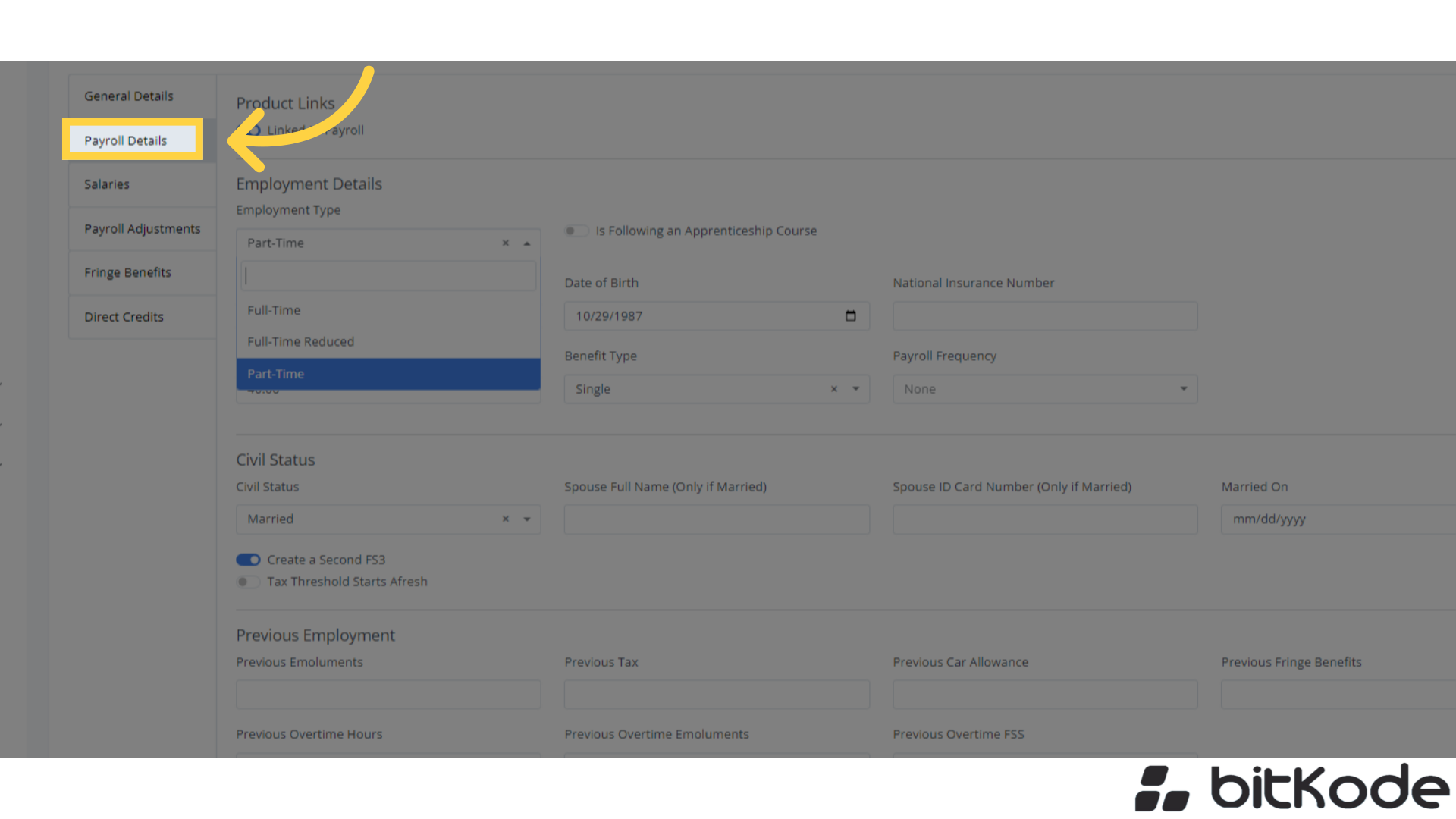Open the Payroll Frequency dropdown

1183,389
